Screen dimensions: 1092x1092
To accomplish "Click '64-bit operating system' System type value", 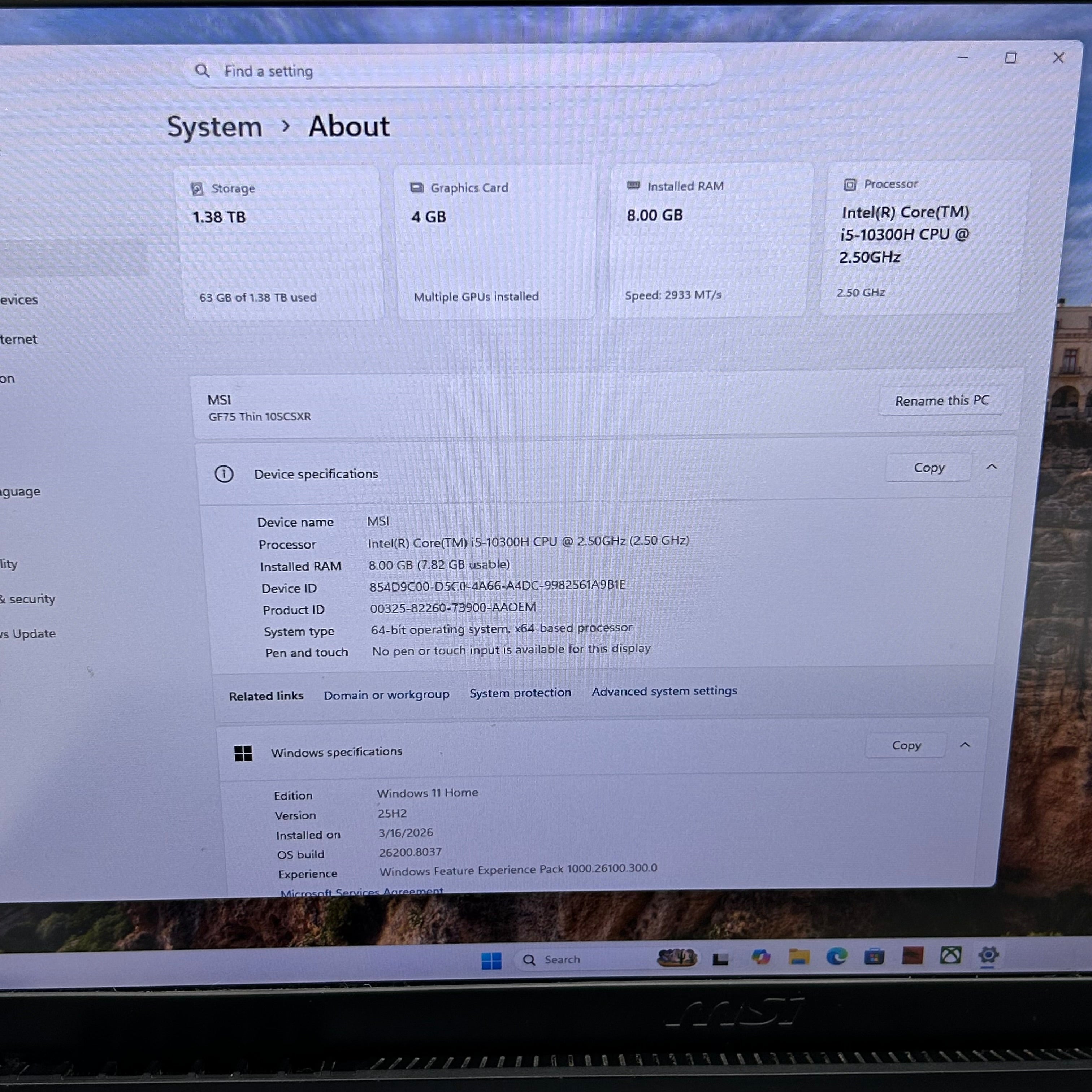I will click(x=501, y=629).
